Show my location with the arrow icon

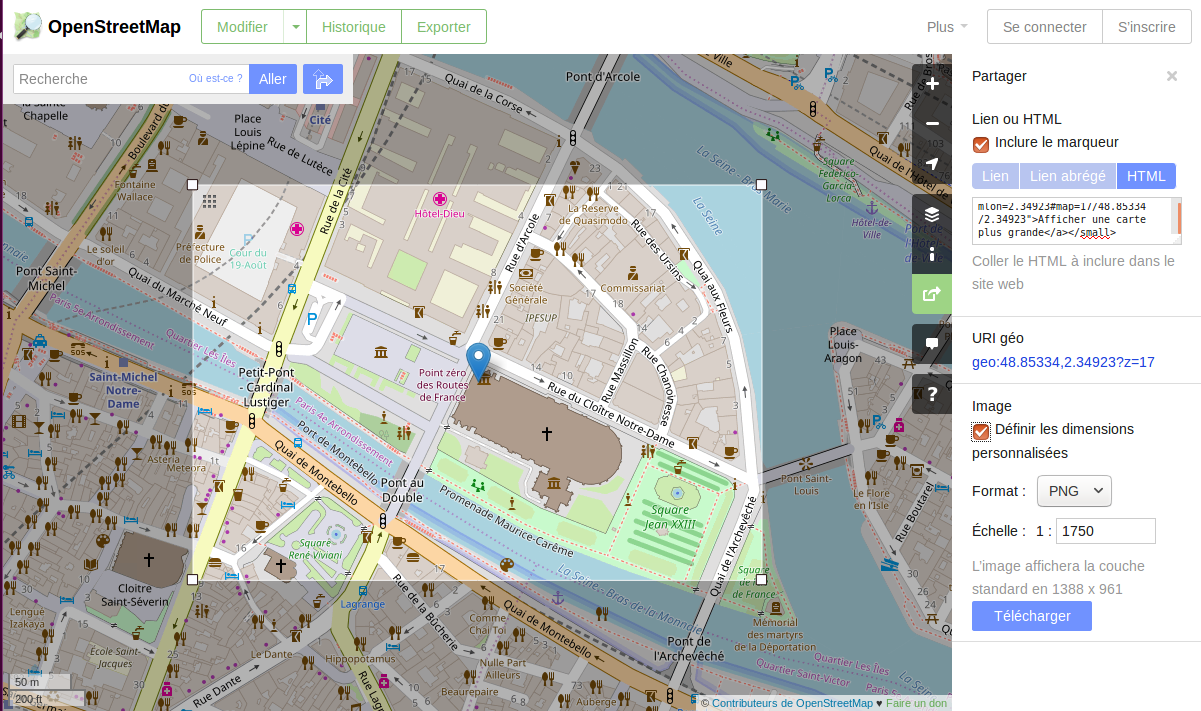[x=932, y=164]
